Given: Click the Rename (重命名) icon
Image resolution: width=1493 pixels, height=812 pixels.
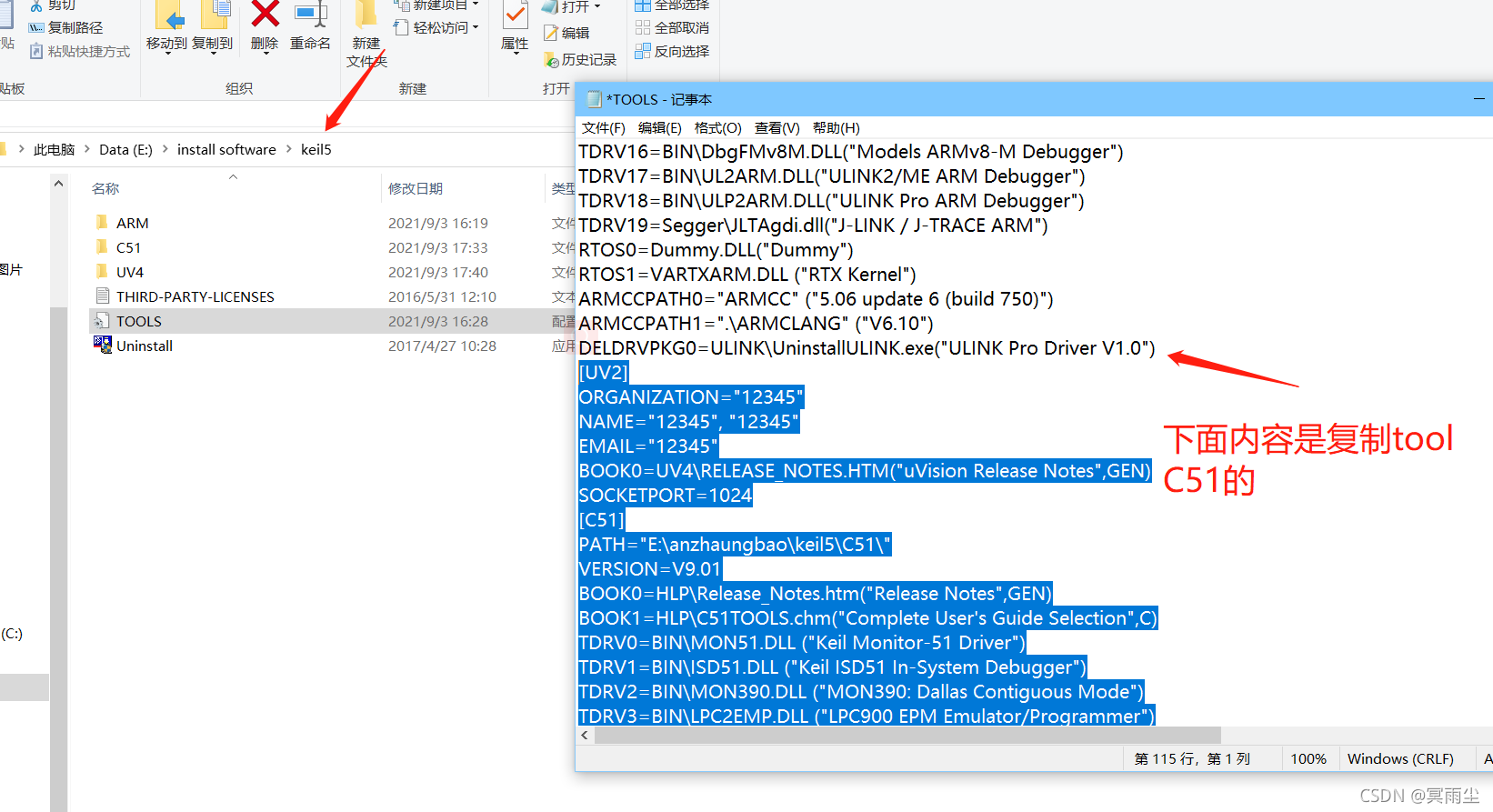Looking at the screenshot, I should (x=310, y=15).
